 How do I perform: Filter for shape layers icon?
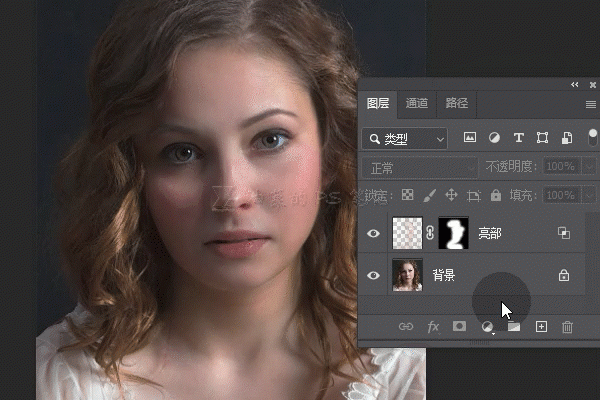click(x=542, y=137)
